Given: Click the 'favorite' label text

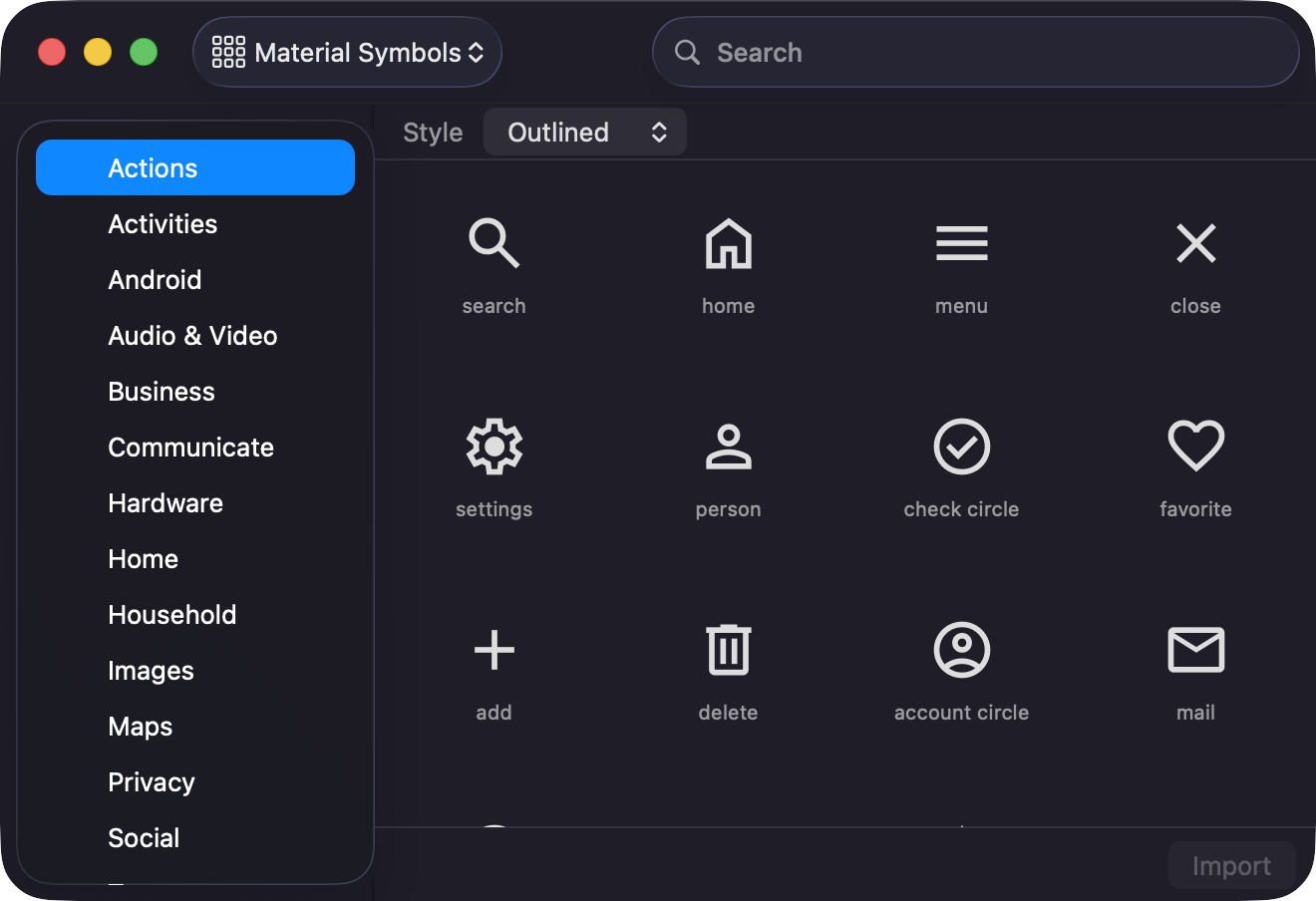Looking at the screenshot, I should (1195, 509).
